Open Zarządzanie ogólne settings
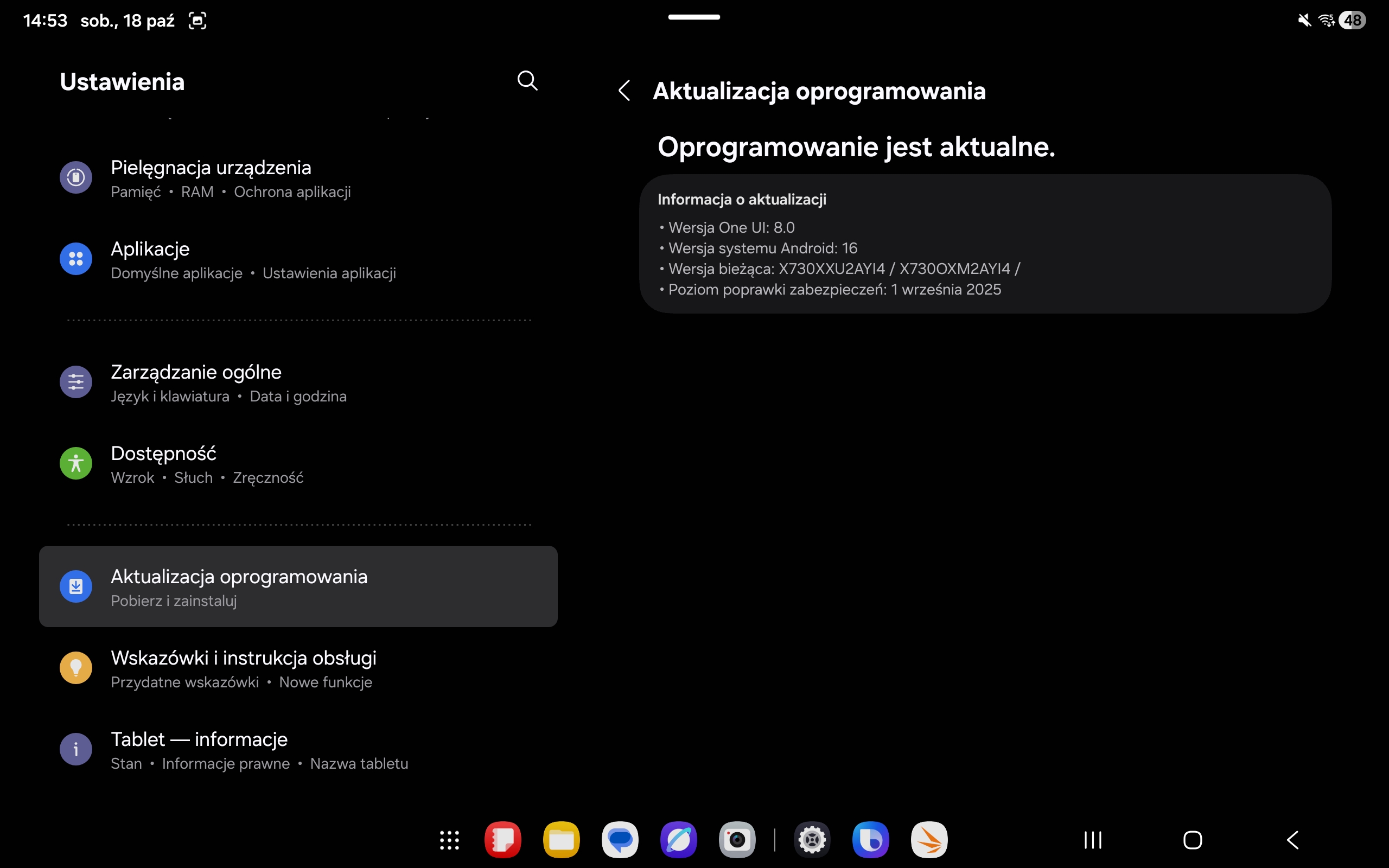1389x868 pixels. click(298, 383)
